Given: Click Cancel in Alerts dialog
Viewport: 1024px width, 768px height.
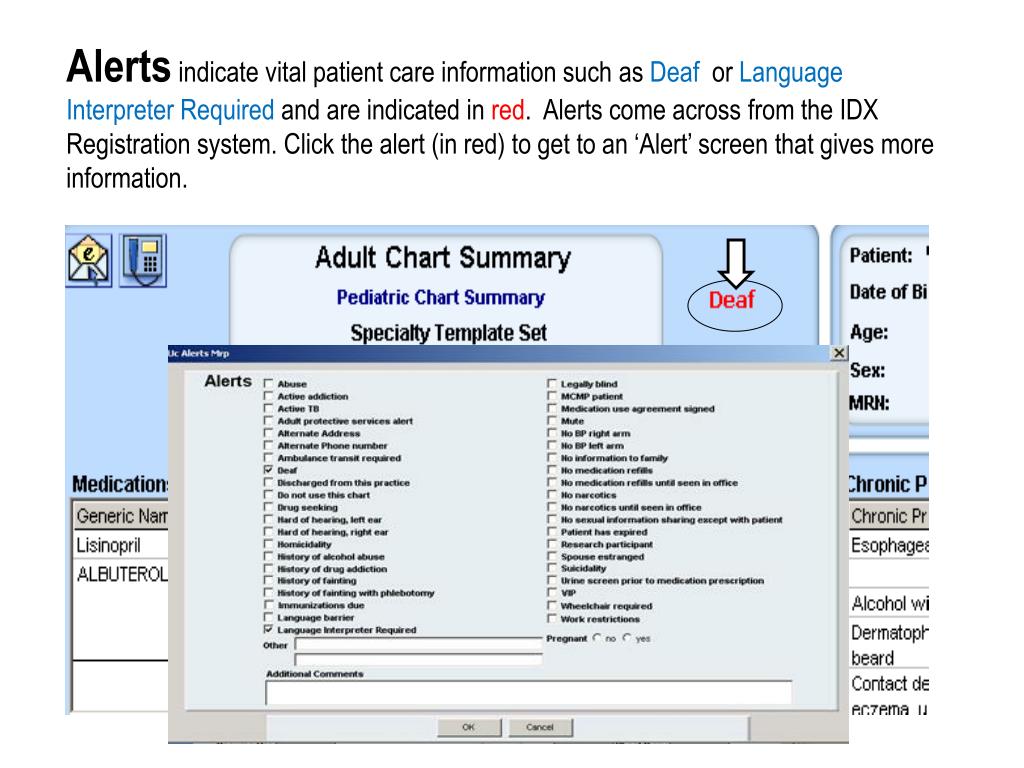Looking at the screenshot, I should click(540, 727).
